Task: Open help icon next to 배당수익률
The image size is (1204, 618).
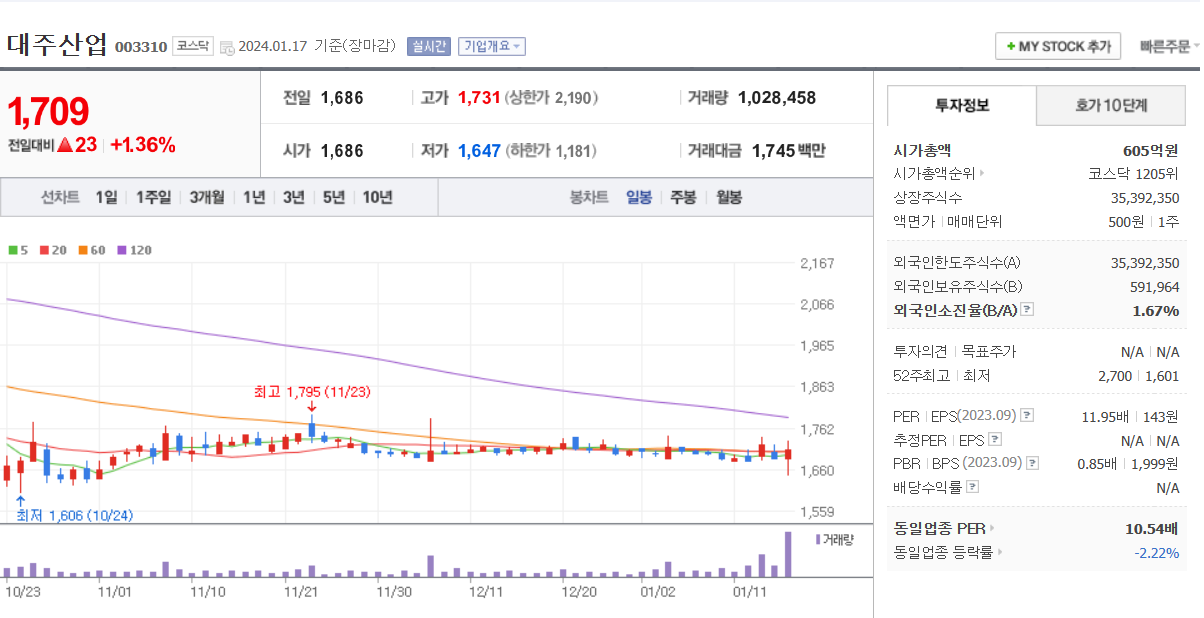Action: pos(973,488)
